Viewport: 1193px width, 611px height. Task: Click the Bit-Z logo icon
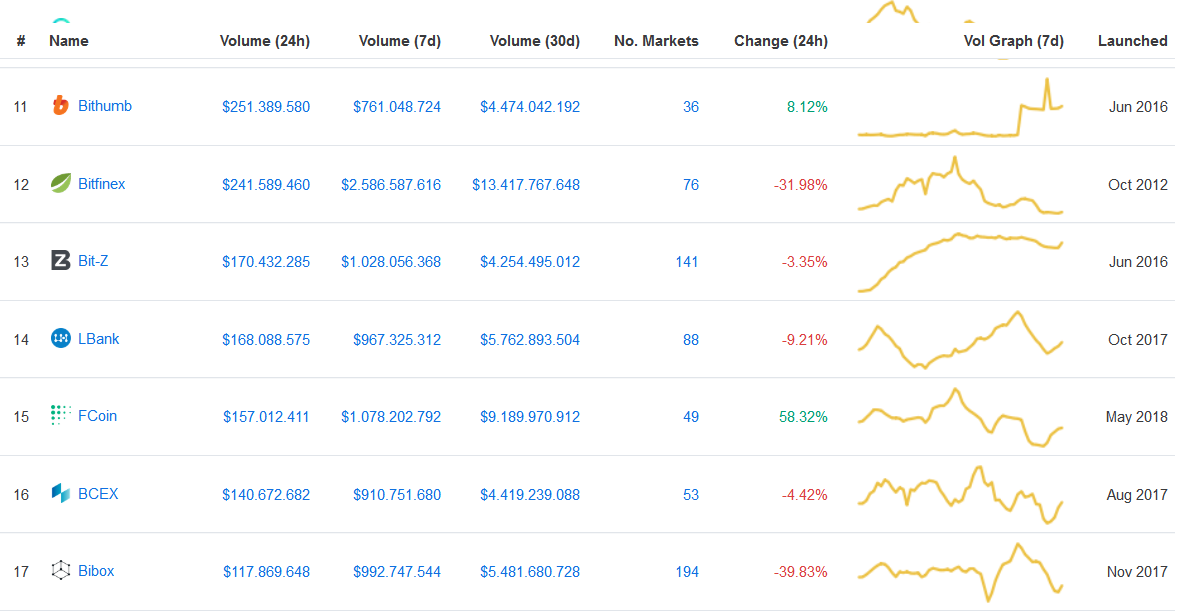(60, 261)
